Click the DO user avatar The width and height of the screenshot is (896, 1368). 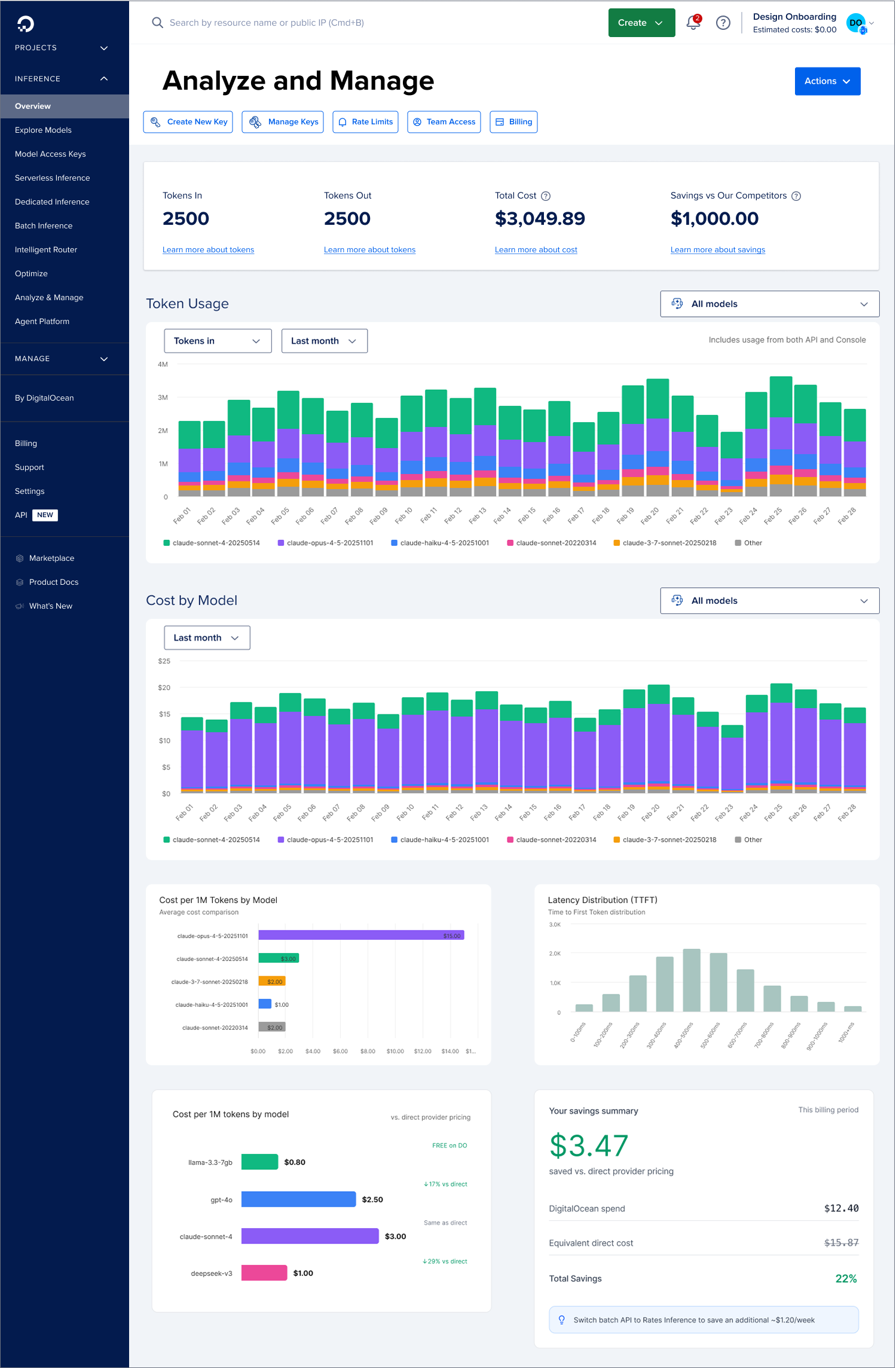click(856, 23)
